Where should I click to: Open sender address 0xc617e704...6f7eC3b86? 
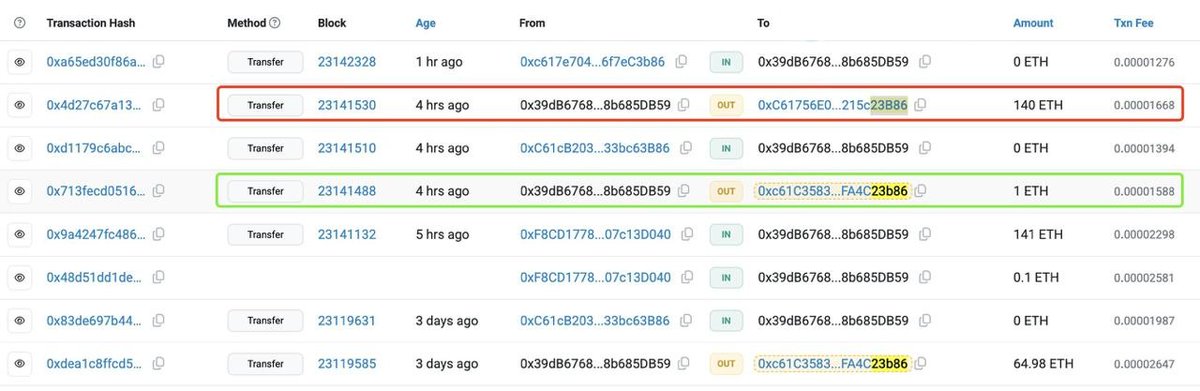[x=593, y=62]
